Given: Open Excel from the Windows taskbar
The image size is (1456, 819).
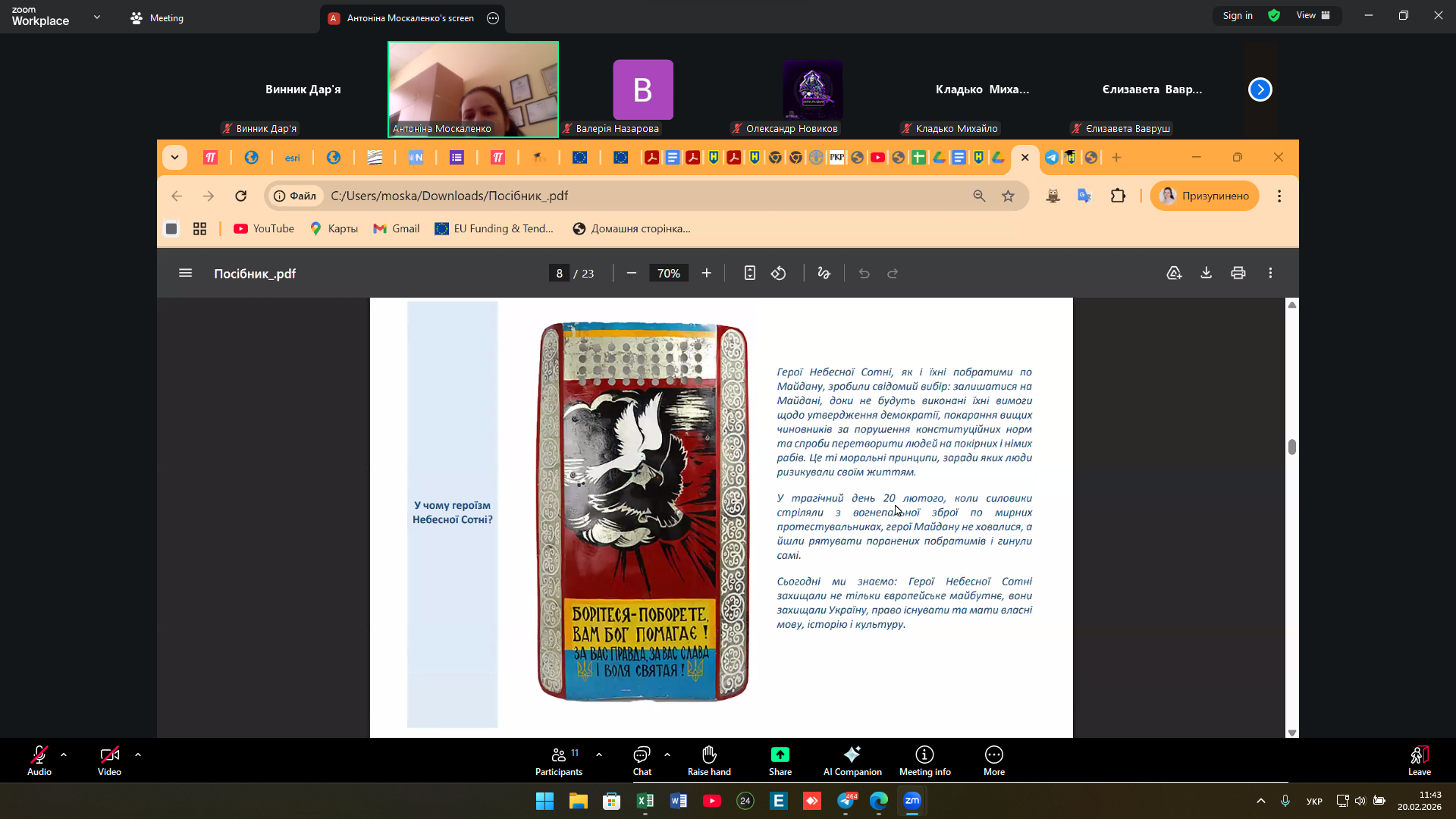Looking at the screenshot, I should (645, 801).
